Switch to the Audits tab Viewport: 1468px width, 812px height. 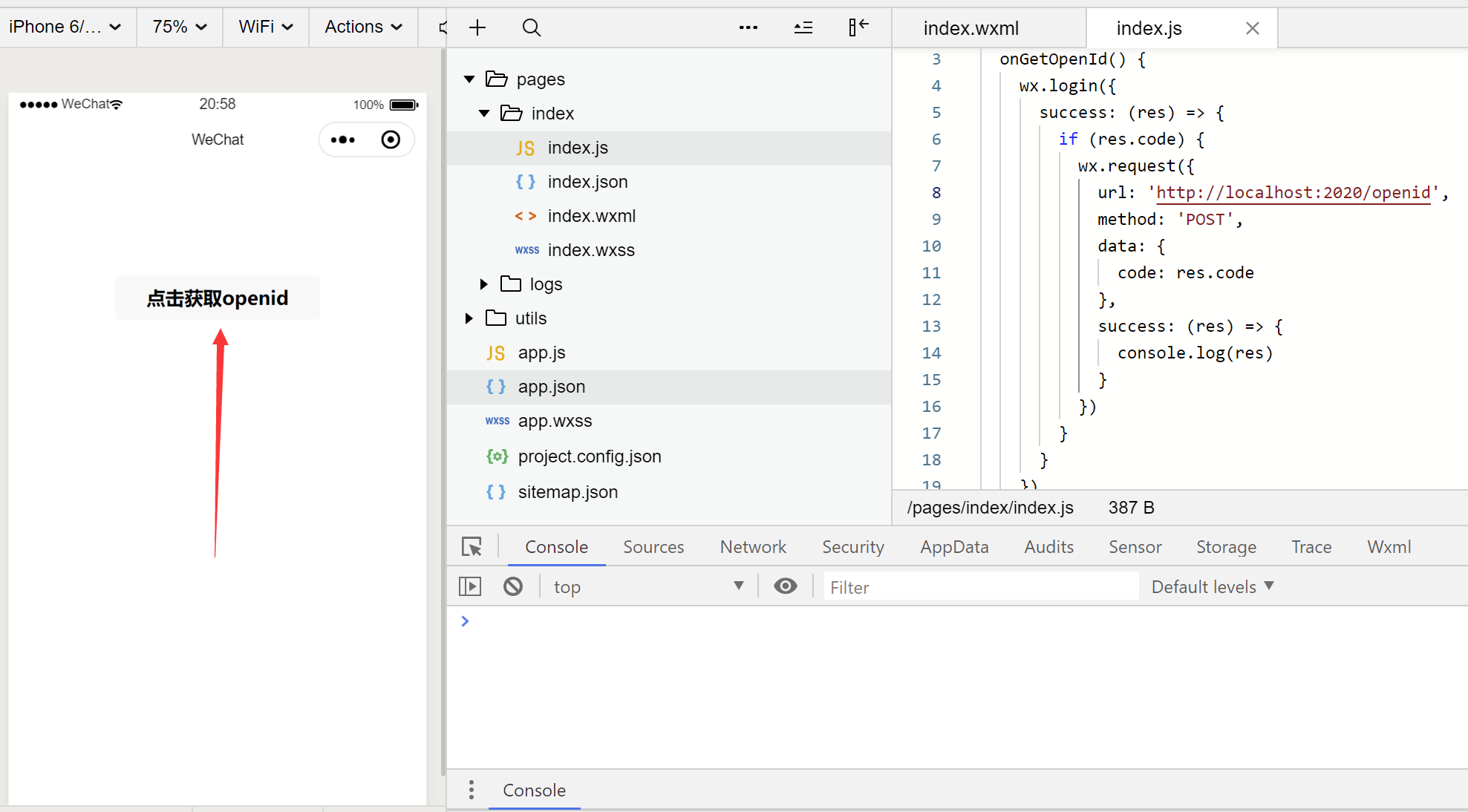tap(1048, 547)
